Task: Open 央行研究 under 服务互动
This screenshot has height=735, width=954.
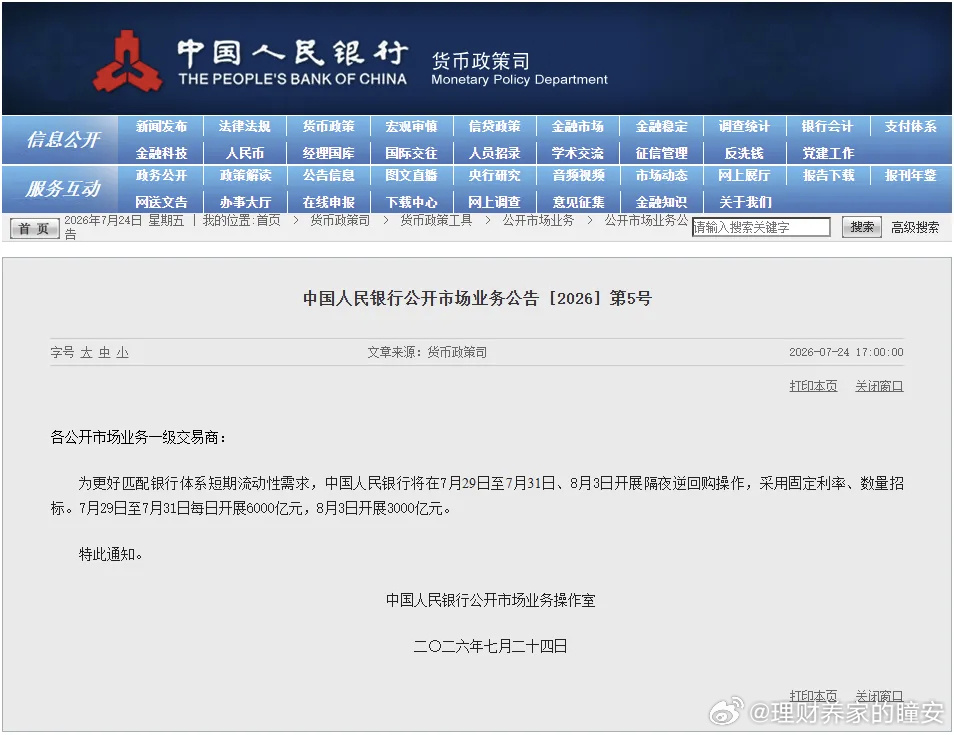Action: (495, 176)
